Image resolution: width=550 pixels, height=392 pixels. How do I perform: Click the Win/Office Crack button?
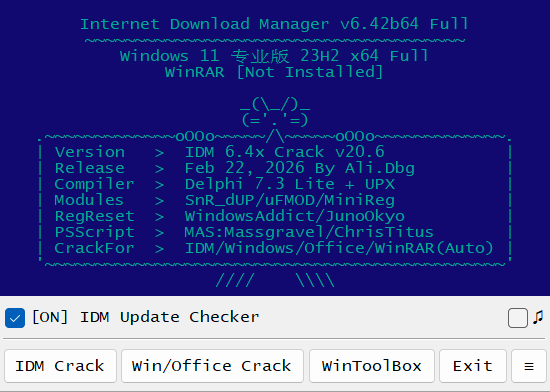tap(212, 366)
